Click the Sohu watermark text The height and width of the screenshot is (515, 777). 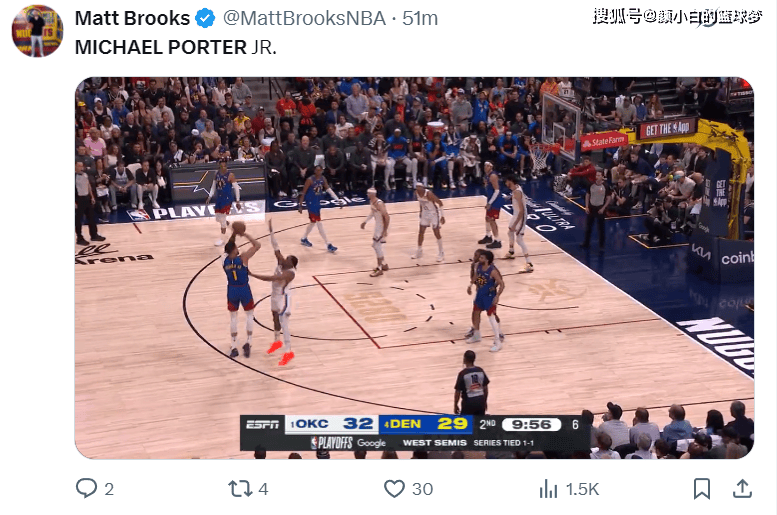pos(677,17)
